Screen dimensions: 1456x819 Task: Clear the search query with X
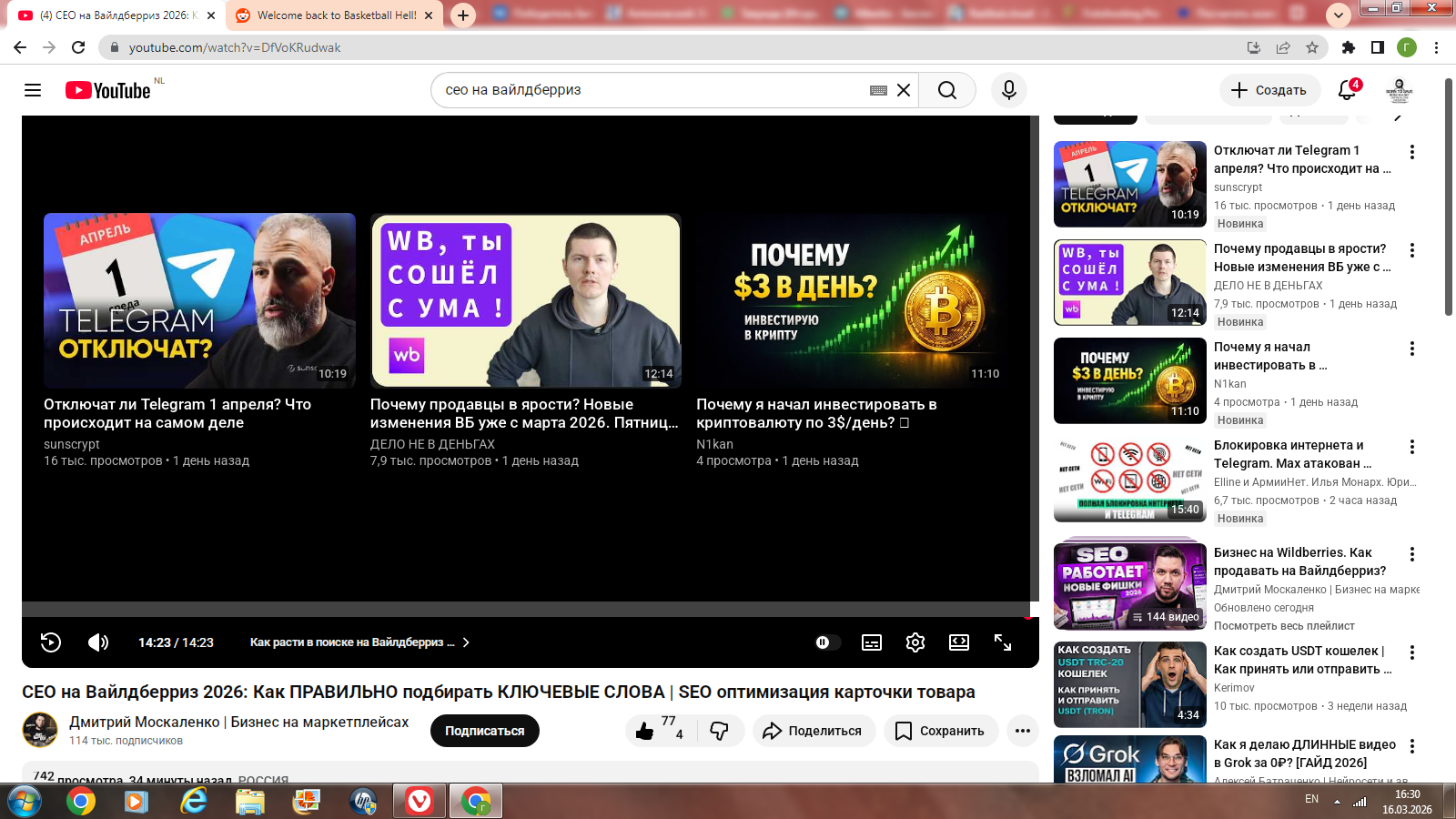coord(904,90)
